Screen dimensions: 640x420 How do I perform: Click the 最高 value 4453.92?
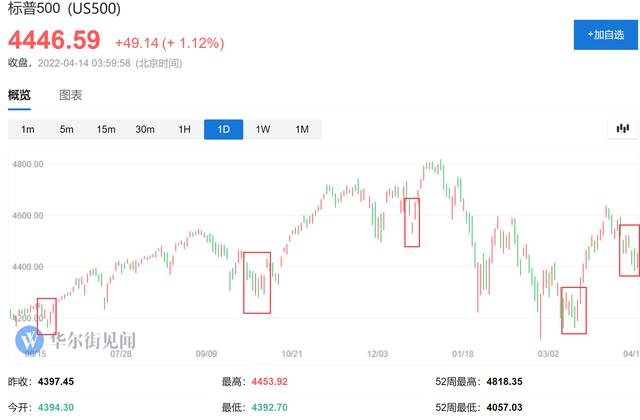(269, 382)
